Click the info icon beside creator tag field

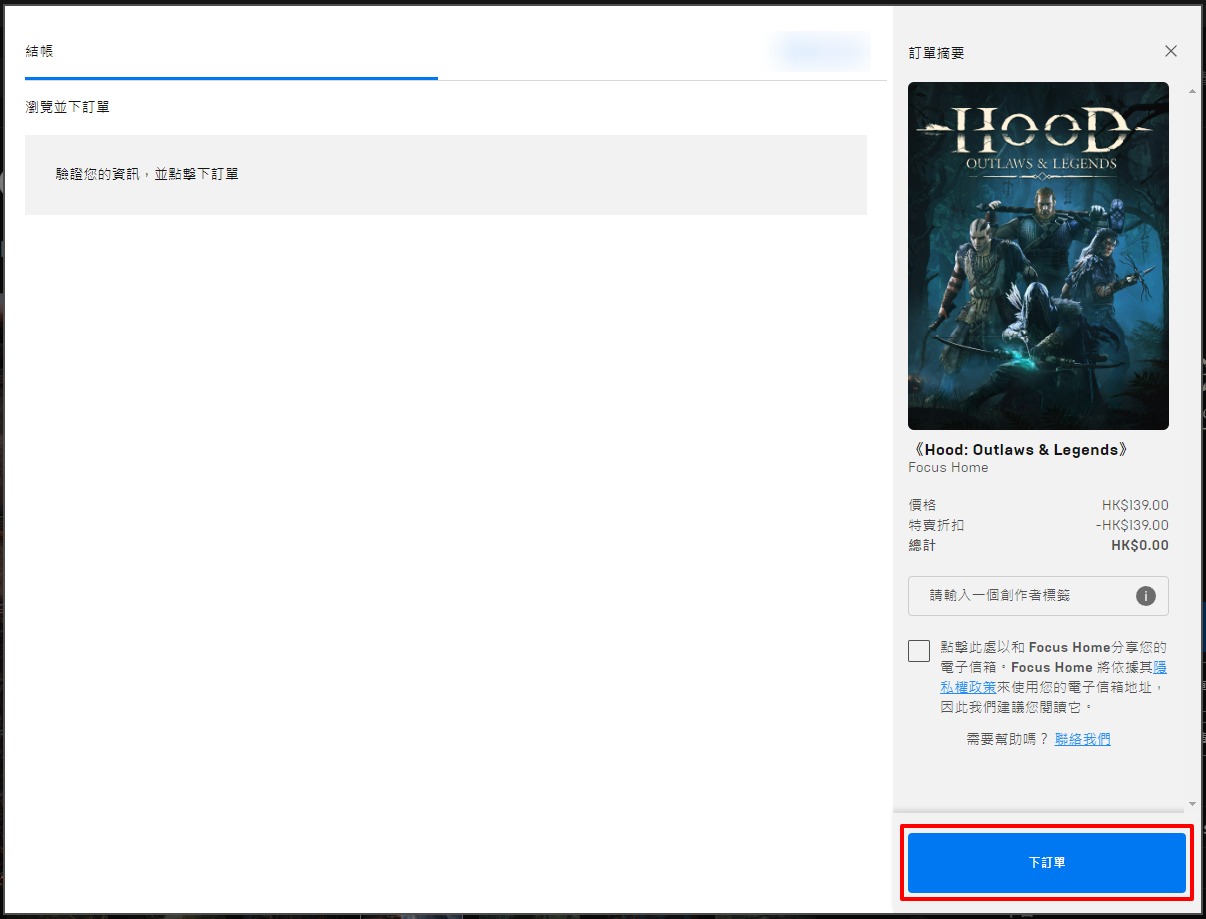(1146, 596)
